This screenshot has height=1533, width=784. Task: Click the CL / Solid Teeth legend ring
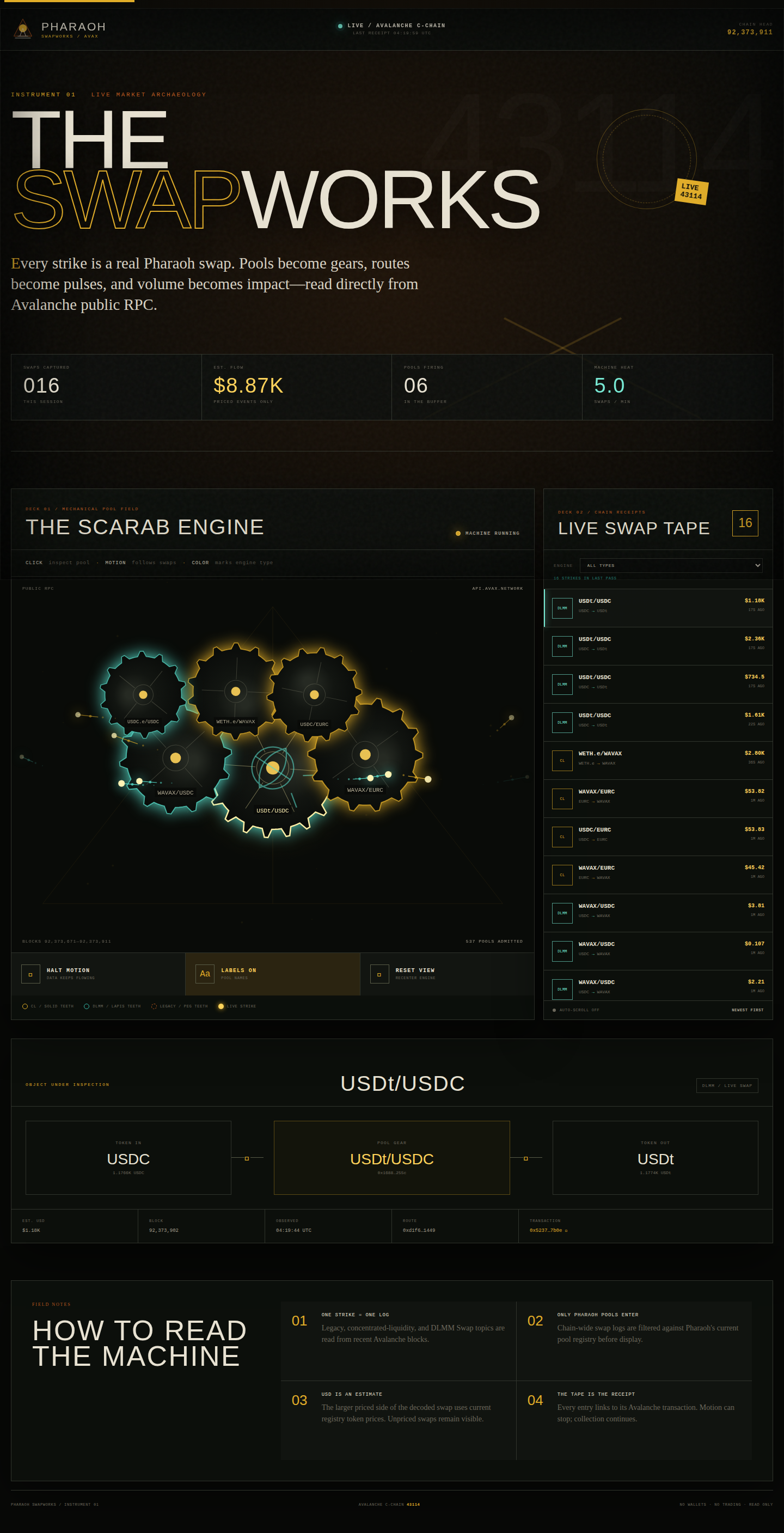click(25, 1006)
